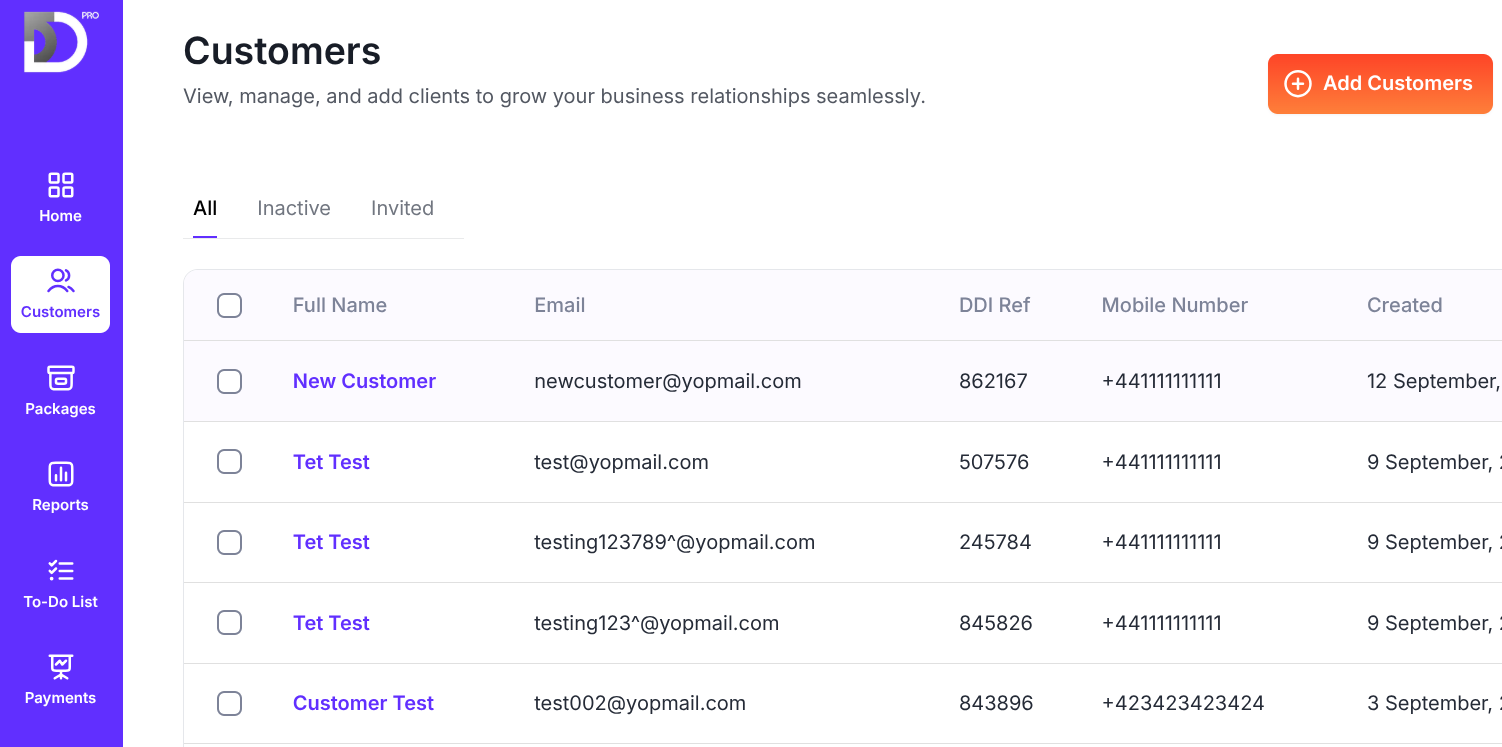Check the New Customer row checkbox
Viewport: 1502px width, 747px height.
pos(230,381)
